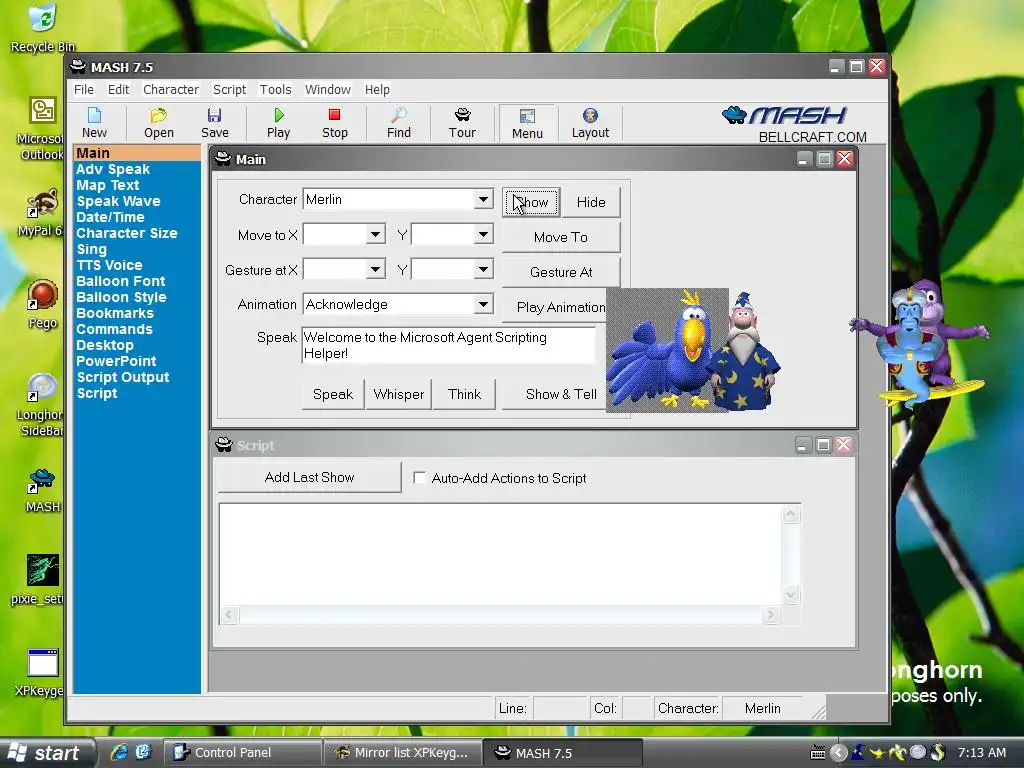This screenshot has height=768, width=1024.
Task: Select PowerPoint in the sidebar
Action: (116, 361)
